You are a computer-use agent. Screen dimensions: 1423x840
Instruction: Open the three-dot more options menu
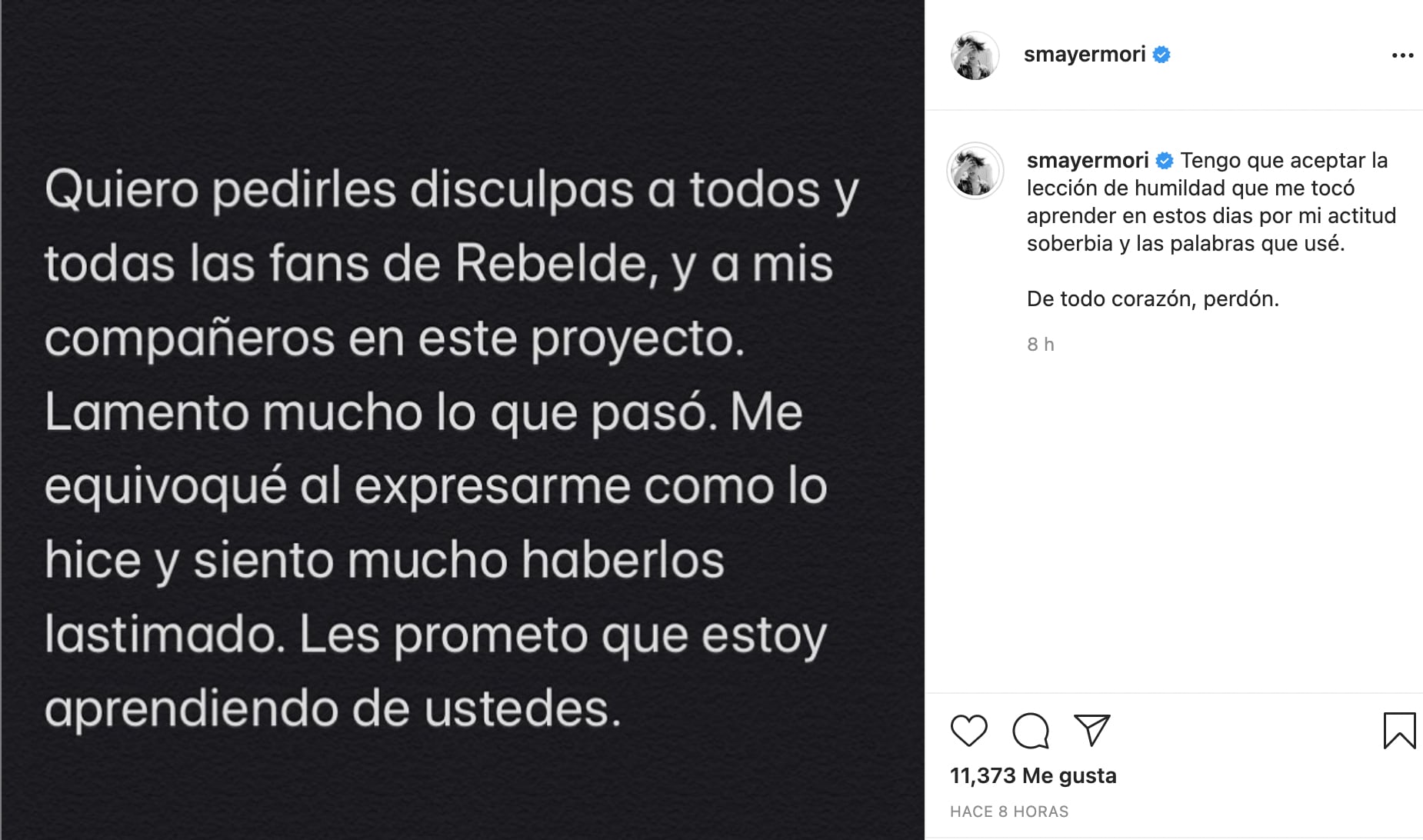(1402, 55)
